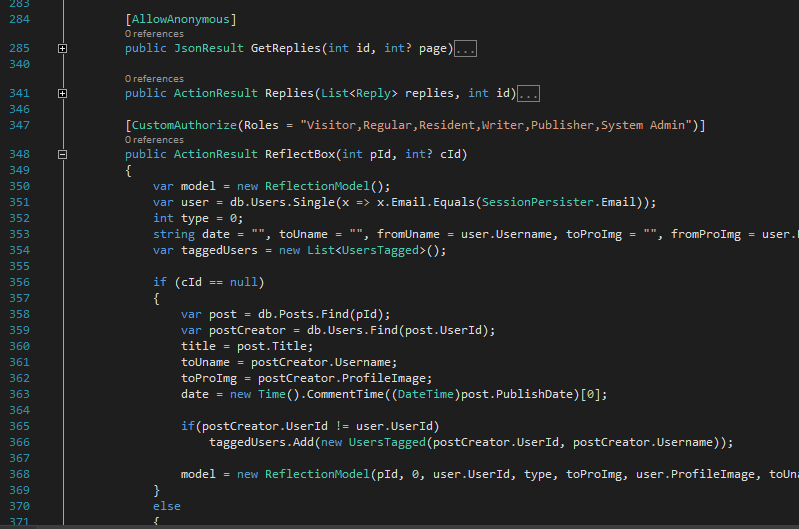Click line number 356 in gutter
The width and height of the screenshot is (799, 529).
click(19, 282)
